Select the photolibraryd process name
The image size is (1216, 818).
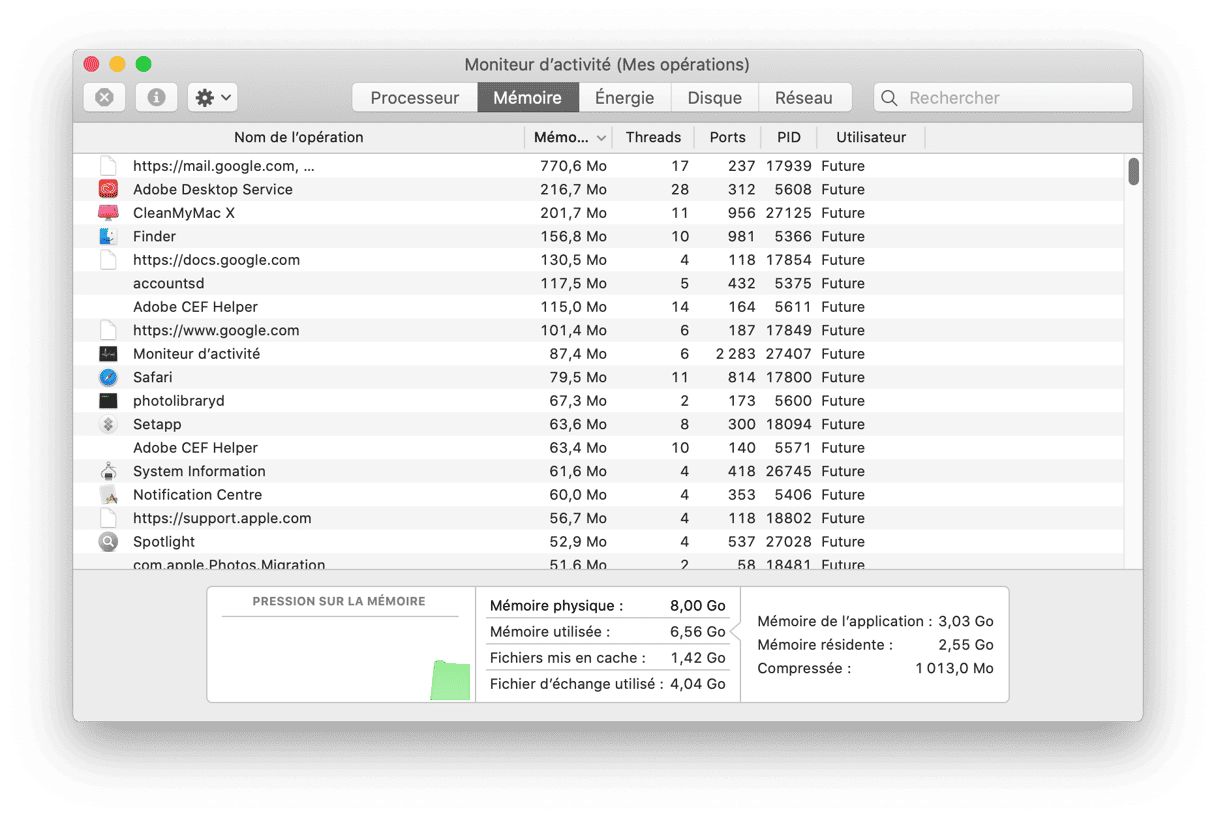click(x=179, y=401)
